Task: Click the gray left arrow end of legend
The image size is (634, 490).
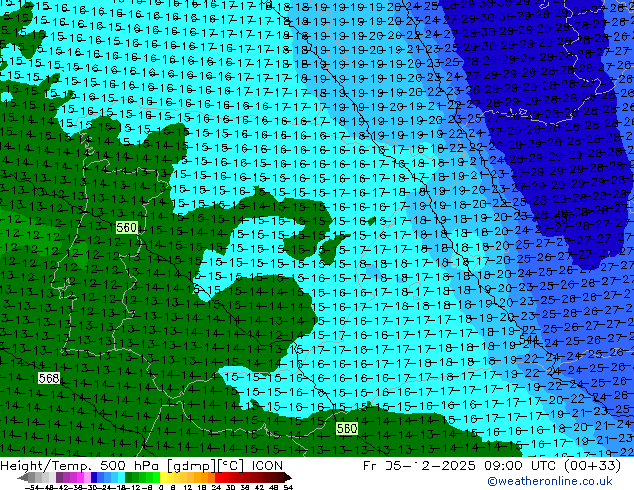Action: tap(23, 477)
